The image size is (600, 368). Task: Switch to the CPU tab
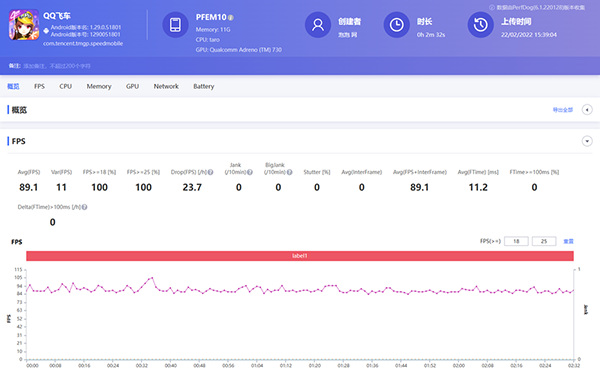coord(65,86)
